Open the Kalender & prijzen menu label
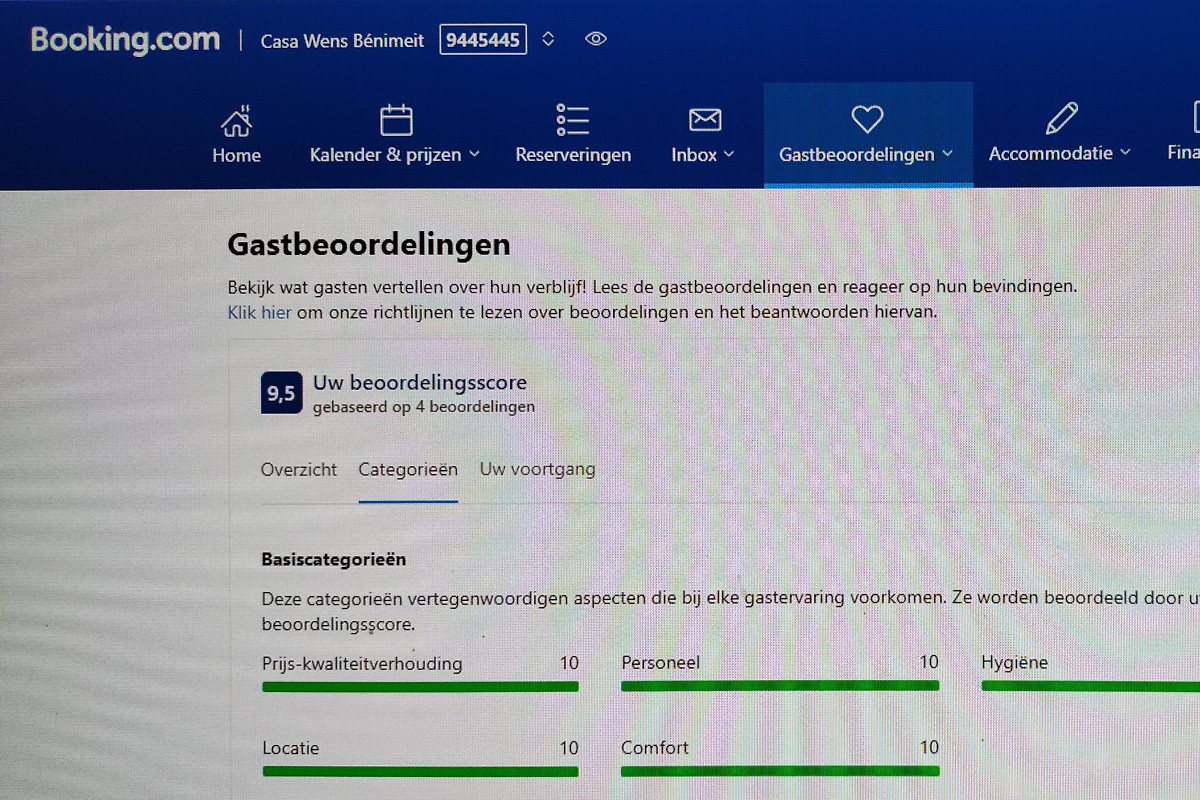Viewport: 1200px width, 800px height. [x=386, y=155]
